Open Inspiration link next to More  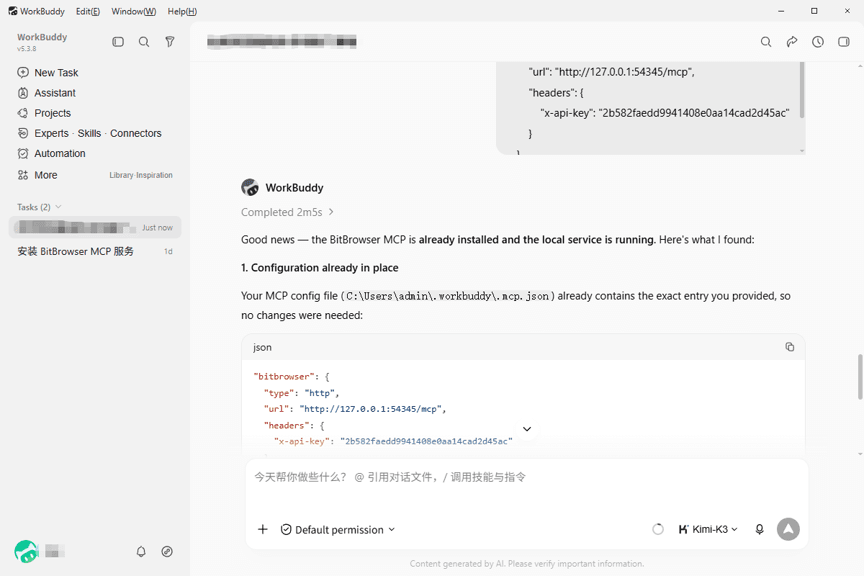(154, 175)
